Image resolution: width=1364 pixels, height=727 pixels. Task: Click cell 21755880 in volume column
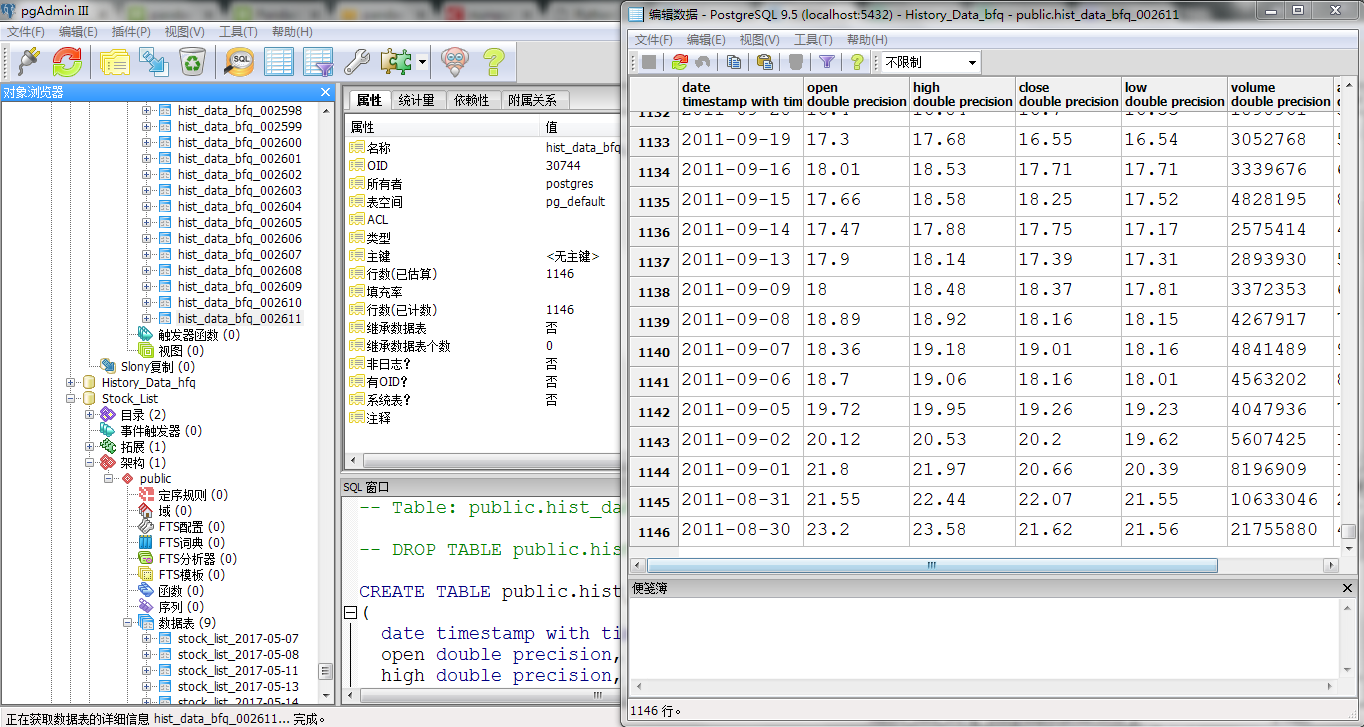point(1280,530)
